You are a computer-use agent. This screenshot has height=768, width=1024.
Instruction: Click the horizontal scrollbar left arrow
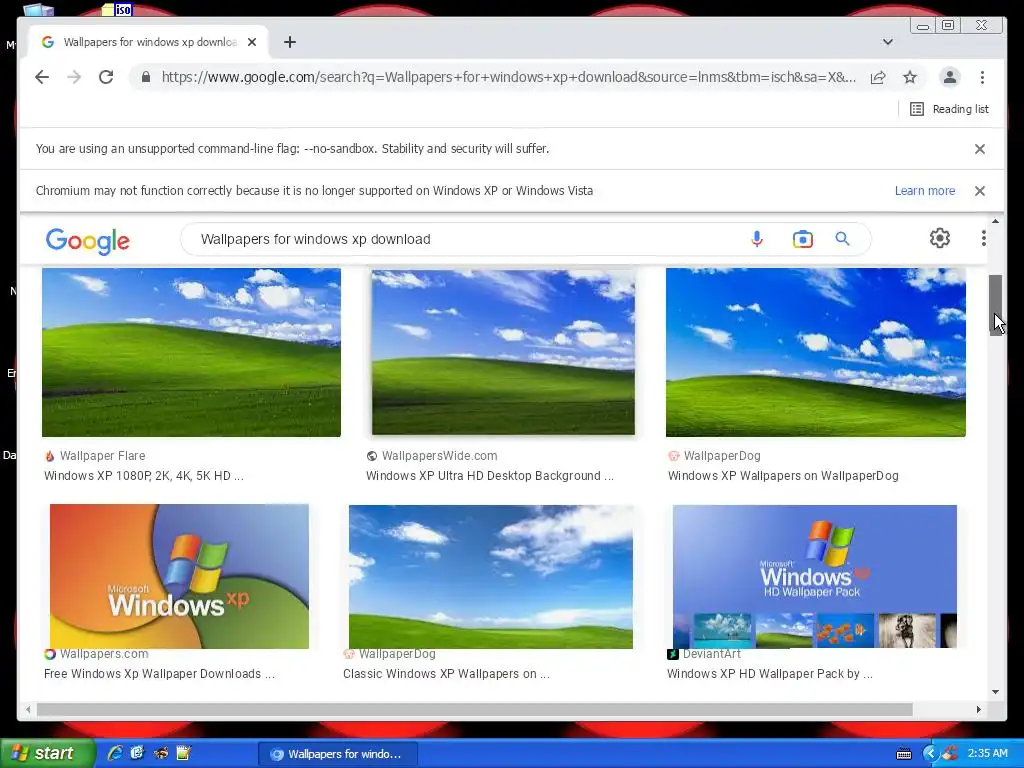27,709
